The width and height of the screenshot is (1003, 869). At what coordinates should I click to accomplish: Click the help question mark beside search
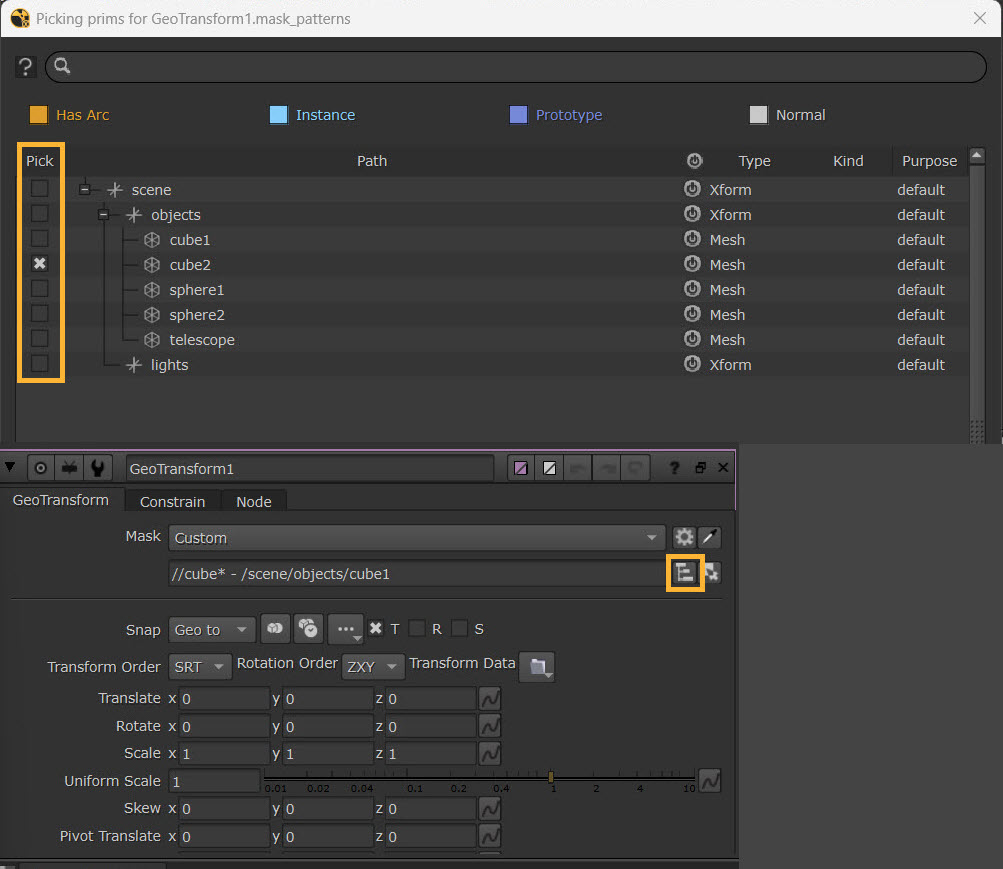point(26,67)
